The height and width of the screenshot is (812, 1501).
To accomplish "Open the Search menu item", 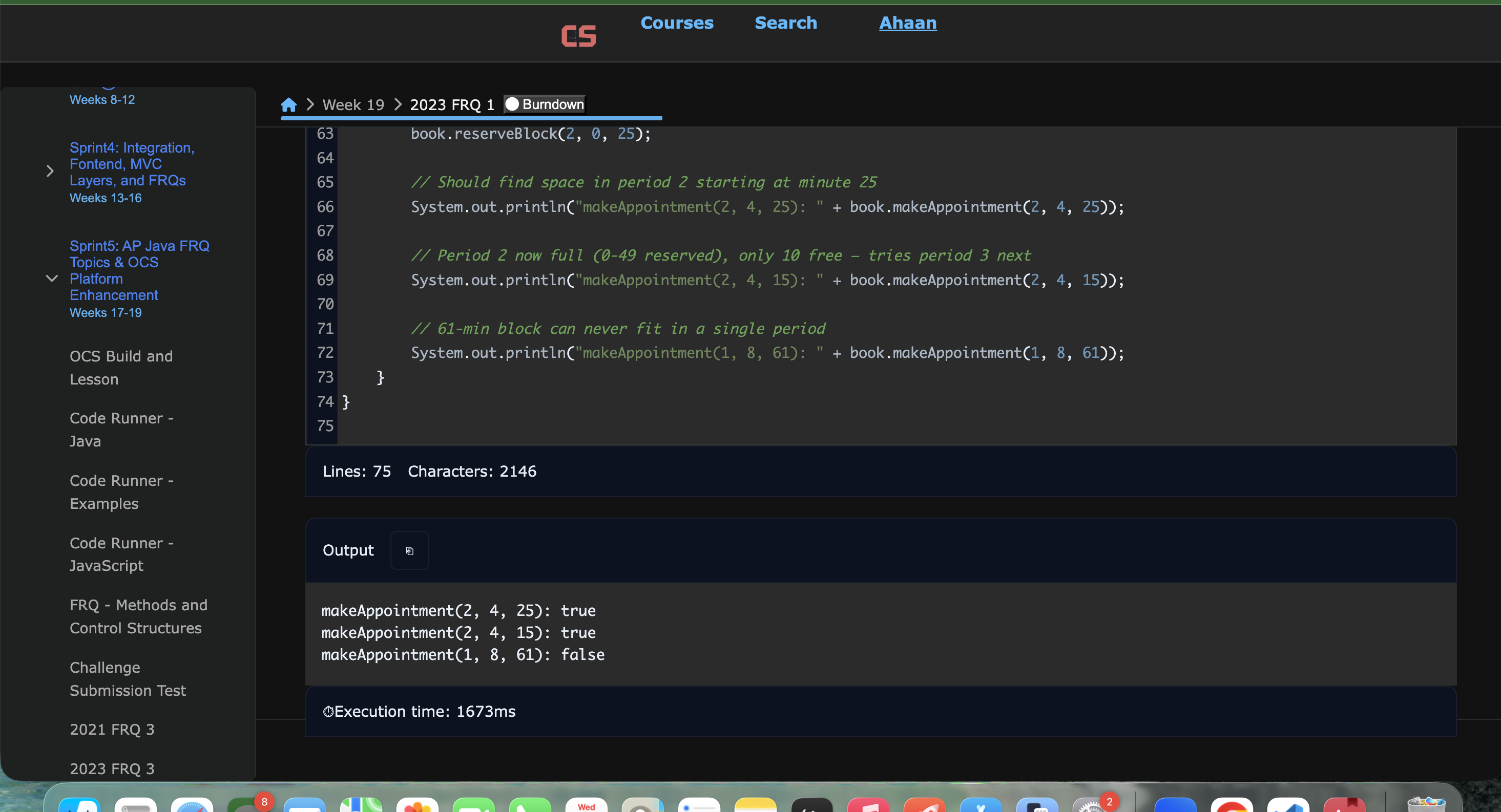I will pos(785,23).
